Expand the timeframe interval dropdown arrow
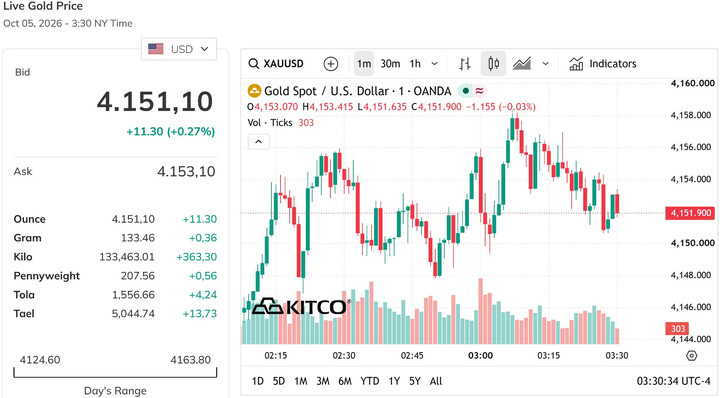 (434, 63)
